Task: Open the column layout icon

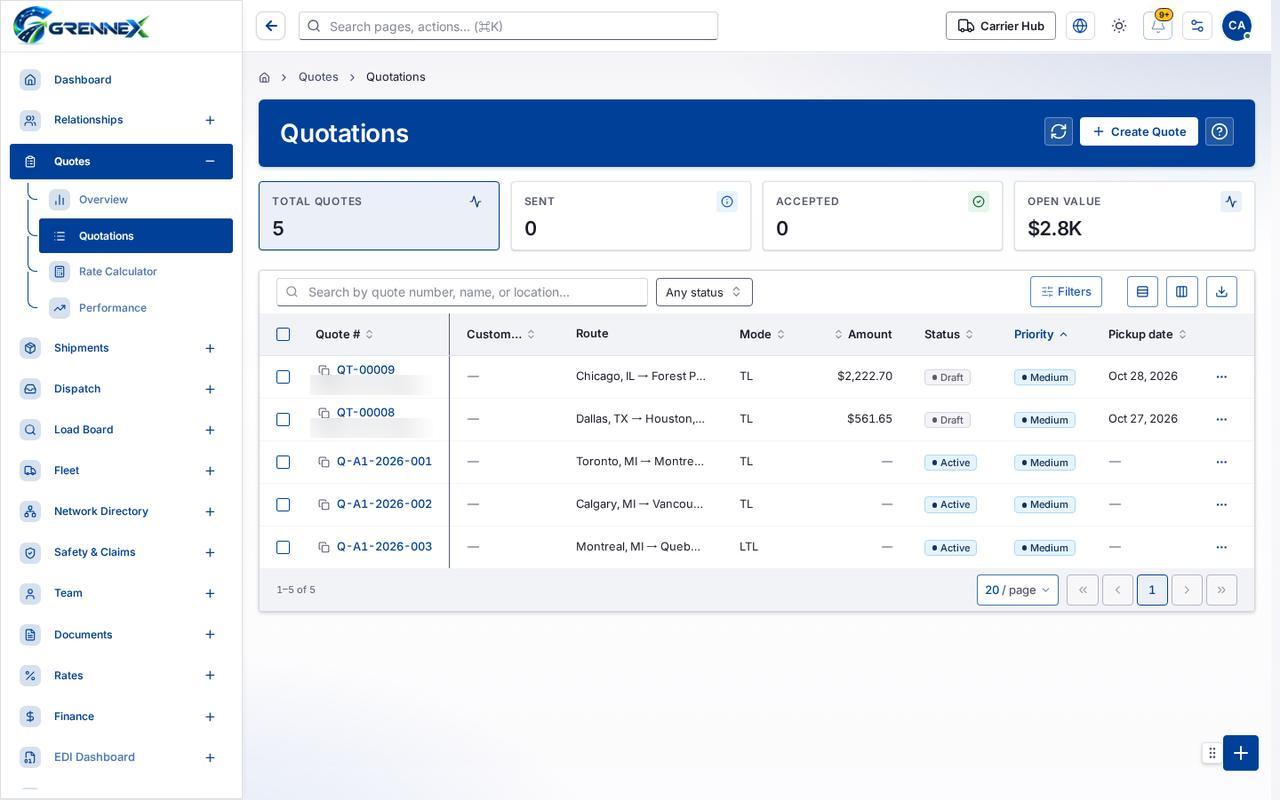Action: pos(1181,292)
